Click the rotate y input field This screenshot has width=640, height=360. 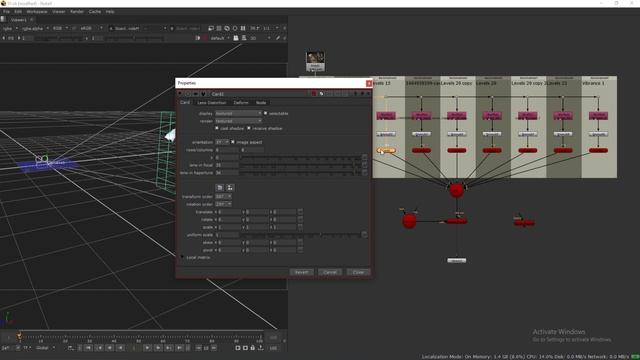(x=257, y=220)
